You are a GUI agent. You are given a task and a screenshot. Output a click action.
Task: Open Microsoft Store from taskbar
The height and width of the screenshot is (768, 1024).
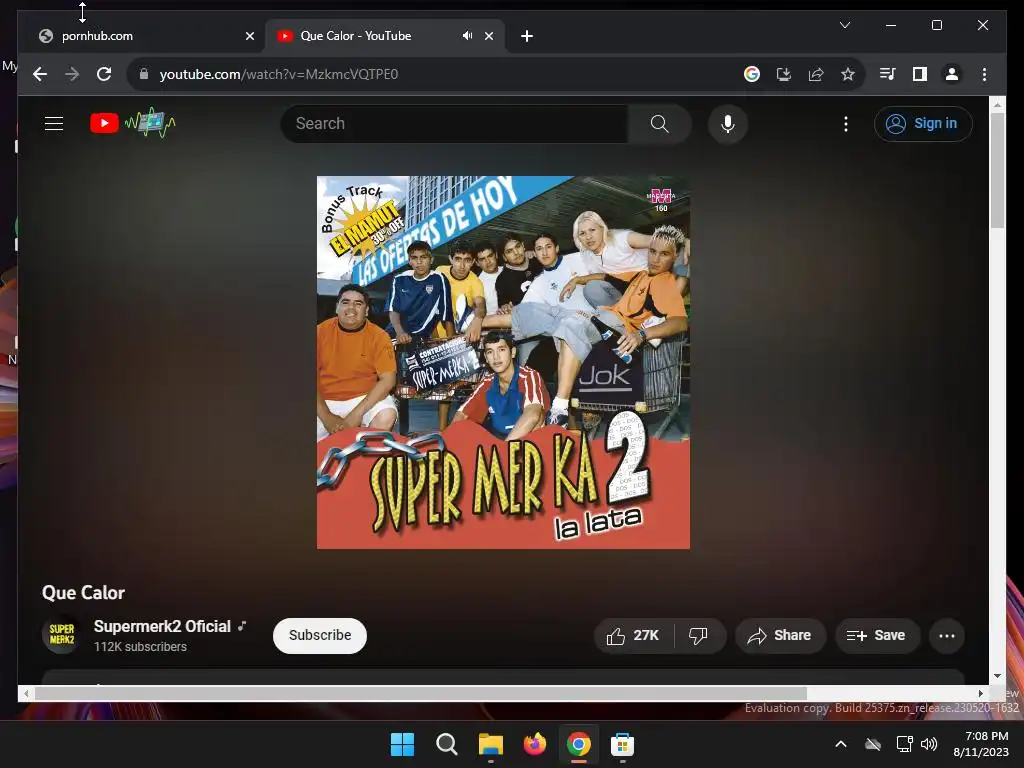[622, 744]
